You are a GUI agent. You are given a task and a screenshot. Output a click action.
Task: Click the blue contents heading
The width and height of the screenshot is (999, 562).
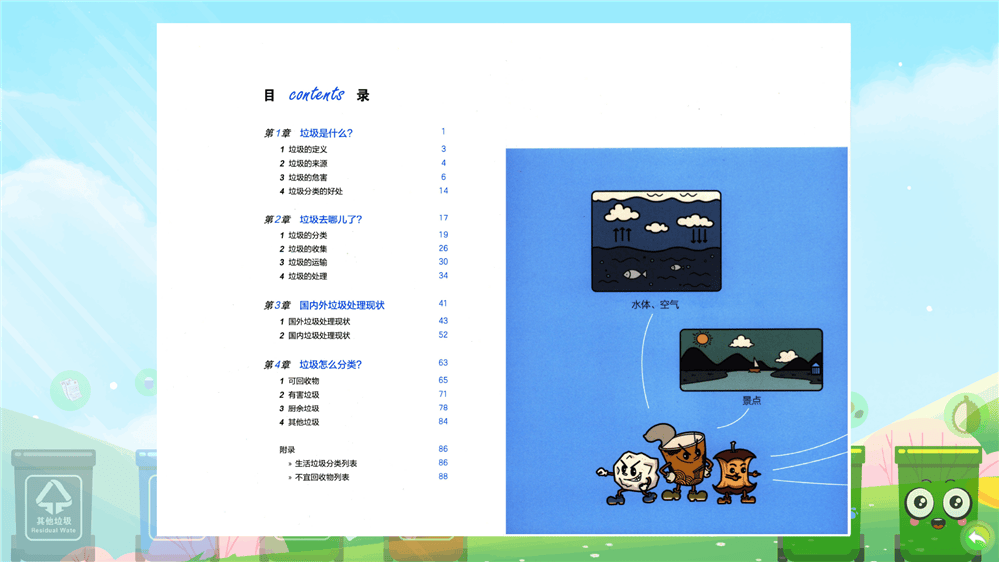pyautogui.click(x=316, y=95)
